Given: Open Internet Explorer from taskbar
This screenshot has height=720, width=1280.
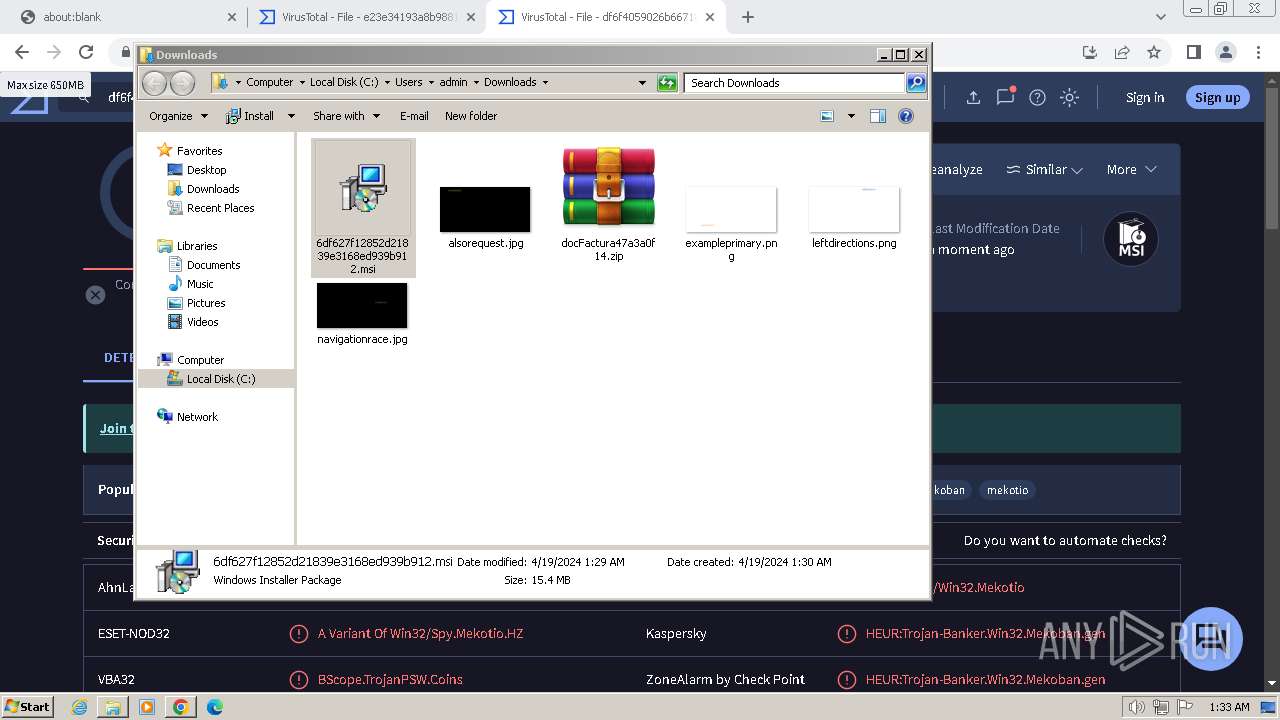Looking at the screenshot, I should tap(80, 706).
